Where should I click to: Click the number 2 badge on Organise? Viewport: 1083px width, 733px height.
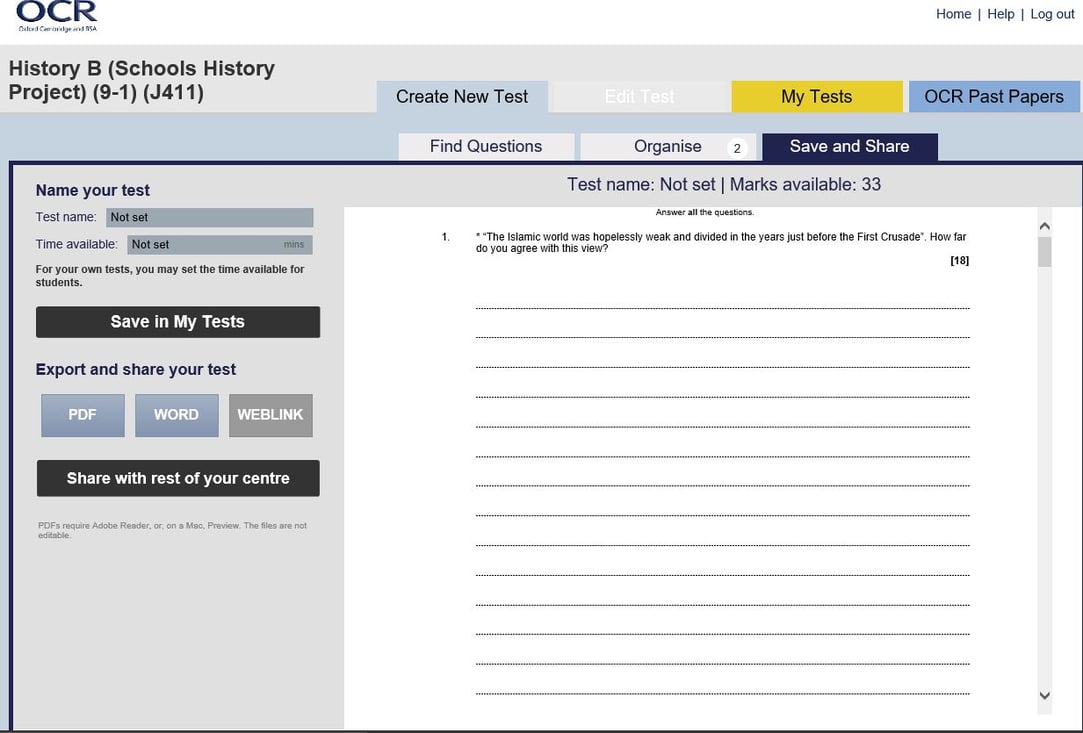tap(737, 148)
